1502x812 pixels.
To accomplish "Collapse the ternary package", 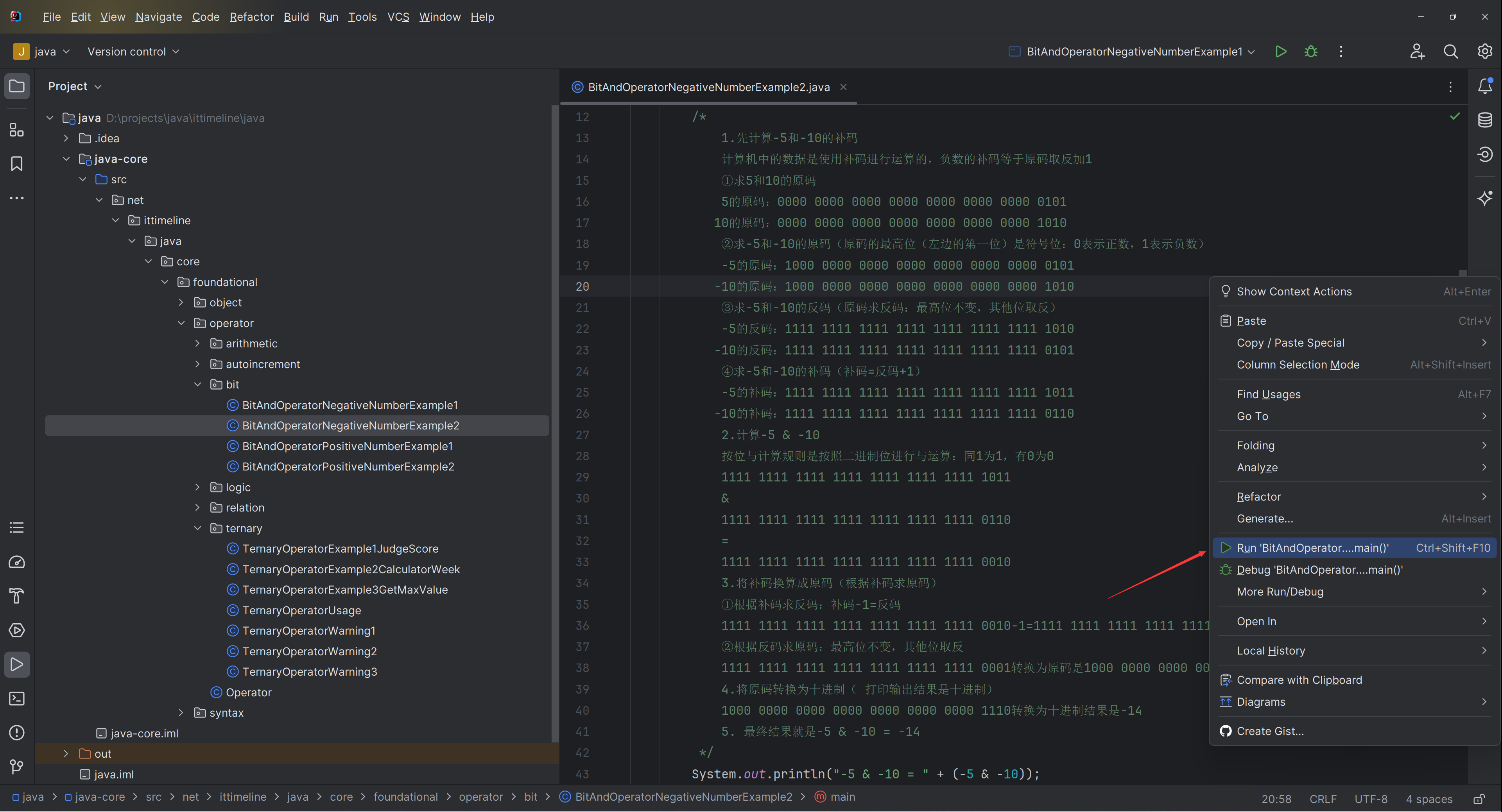I will coord(197,528).
